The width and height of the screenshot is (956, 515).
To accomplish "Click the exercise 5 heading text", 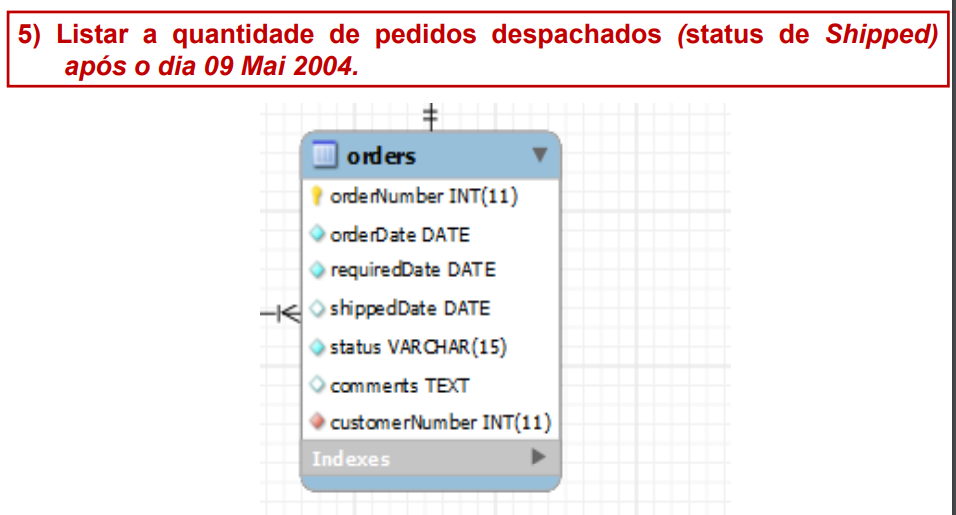I will [x=477, y=50].
